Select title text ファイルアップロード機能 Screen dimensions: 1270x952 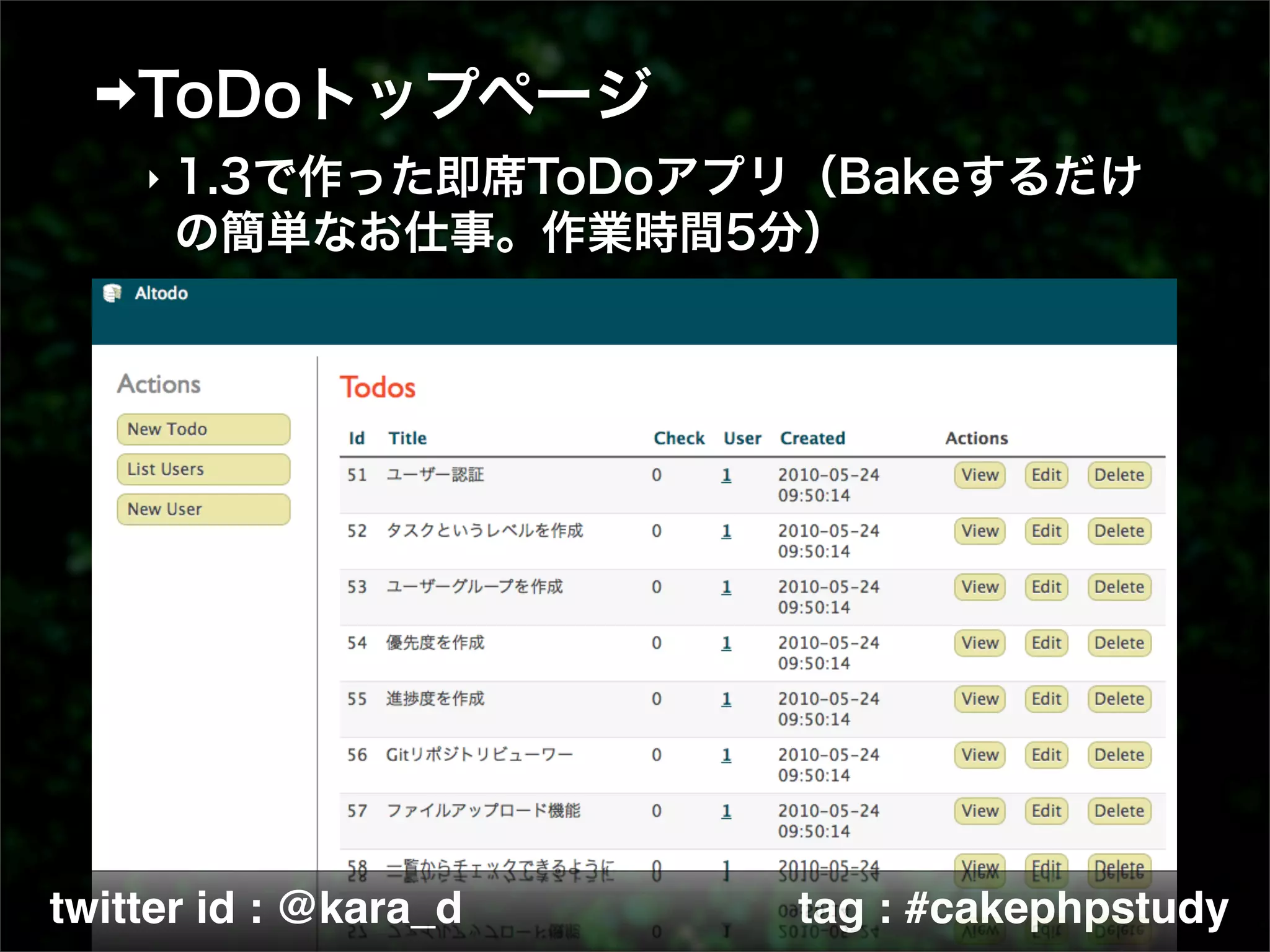point(484,811)
